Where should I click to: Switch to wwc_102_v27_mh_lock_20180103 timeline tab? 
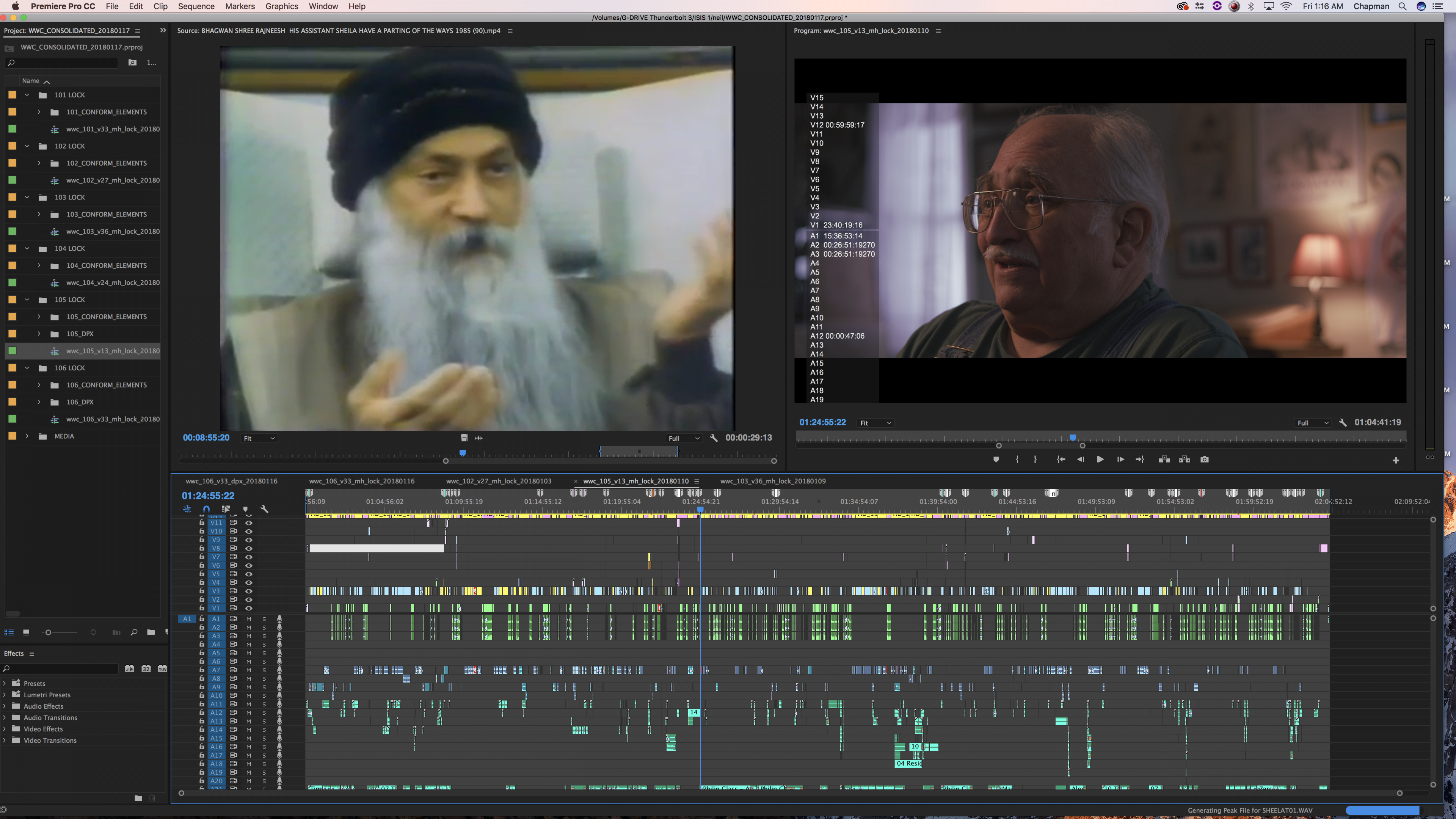(x=499, y=481)
